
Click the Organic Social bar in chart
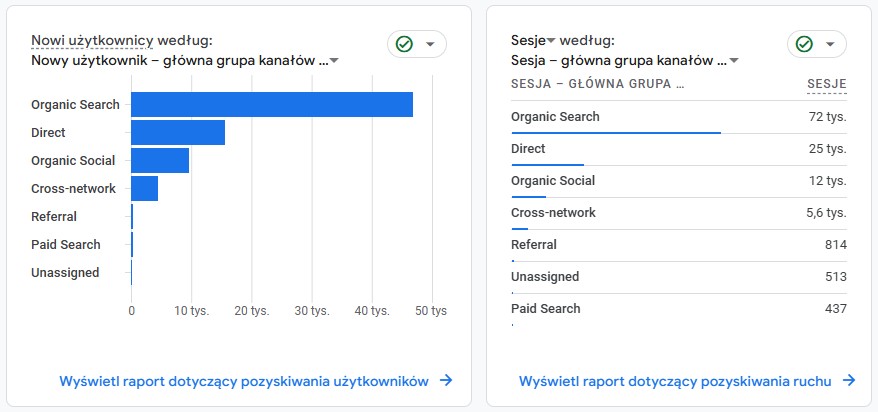click(x=160, y=160)
